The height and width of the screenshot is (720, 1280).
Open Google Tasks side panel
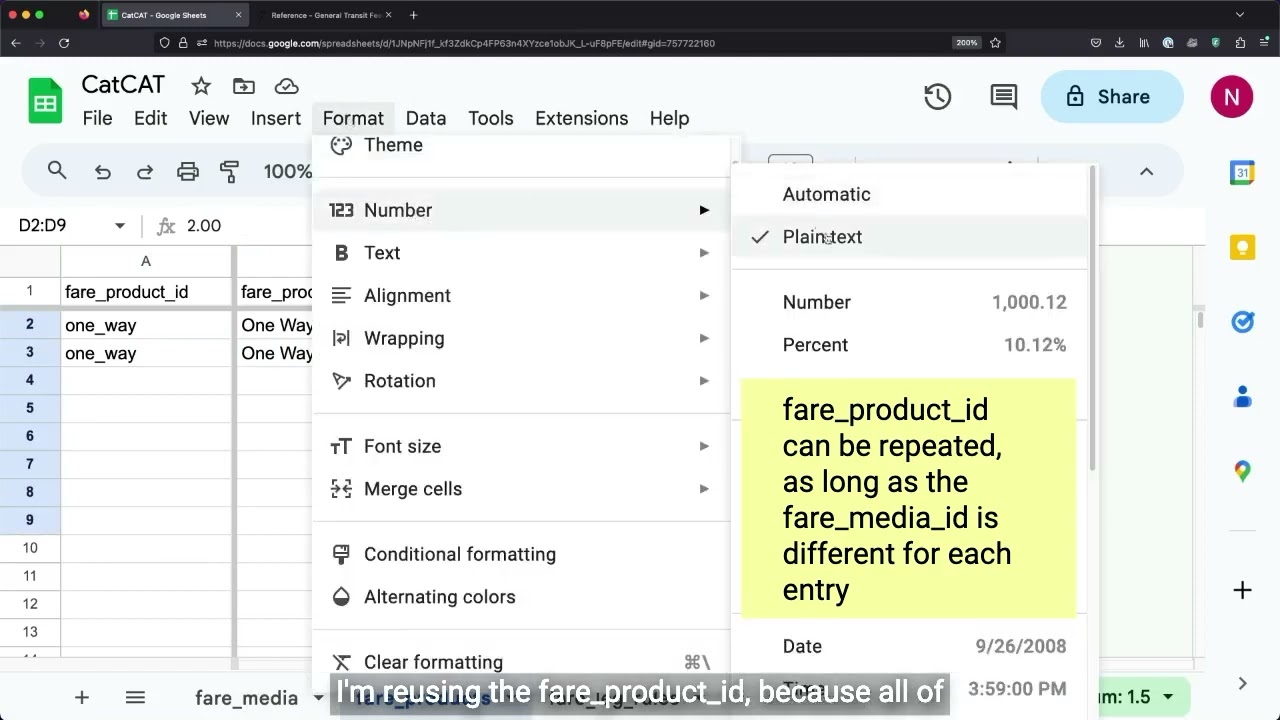(1242, 322)
